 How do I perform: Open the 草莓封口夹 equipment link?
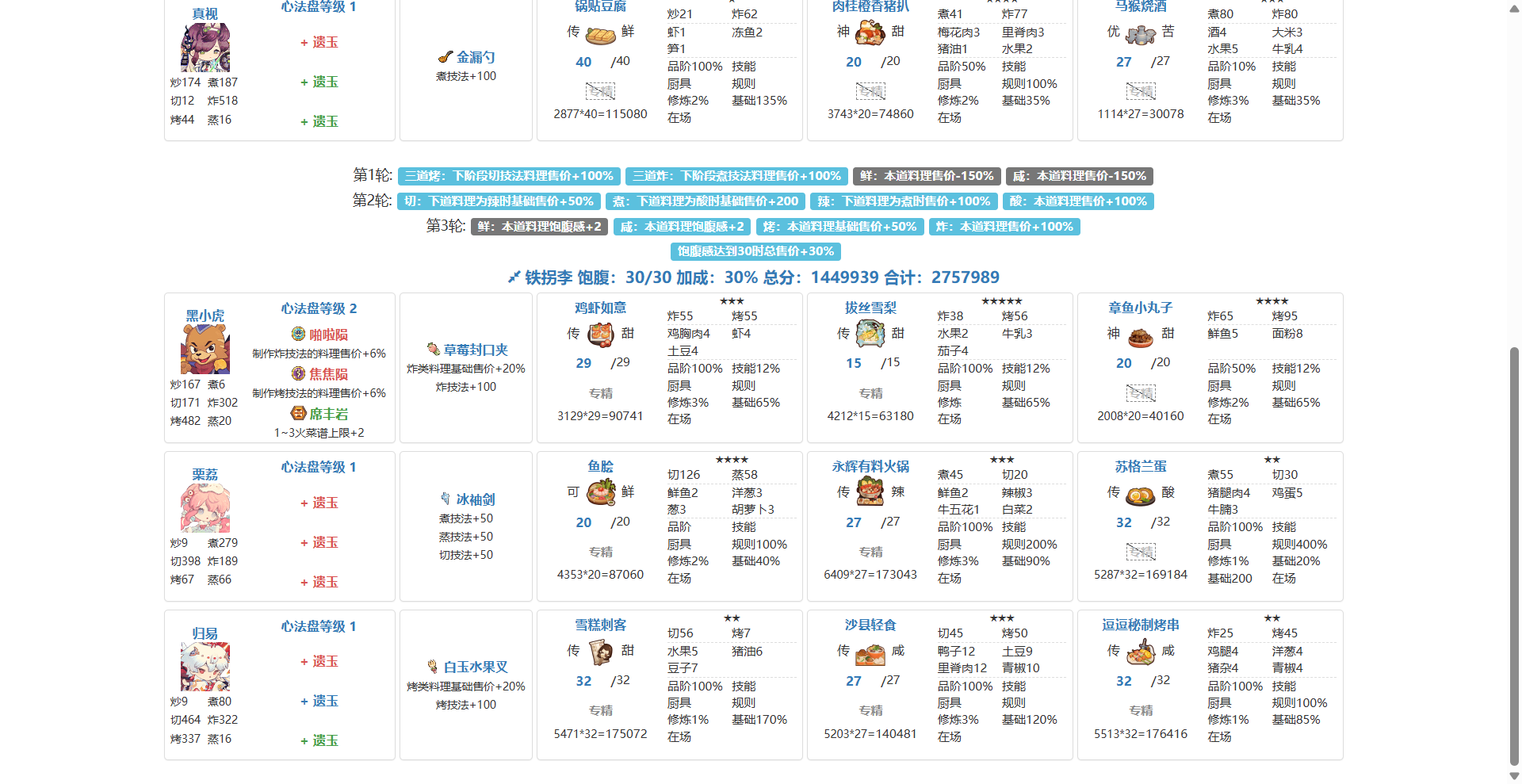tap(475, 350)
